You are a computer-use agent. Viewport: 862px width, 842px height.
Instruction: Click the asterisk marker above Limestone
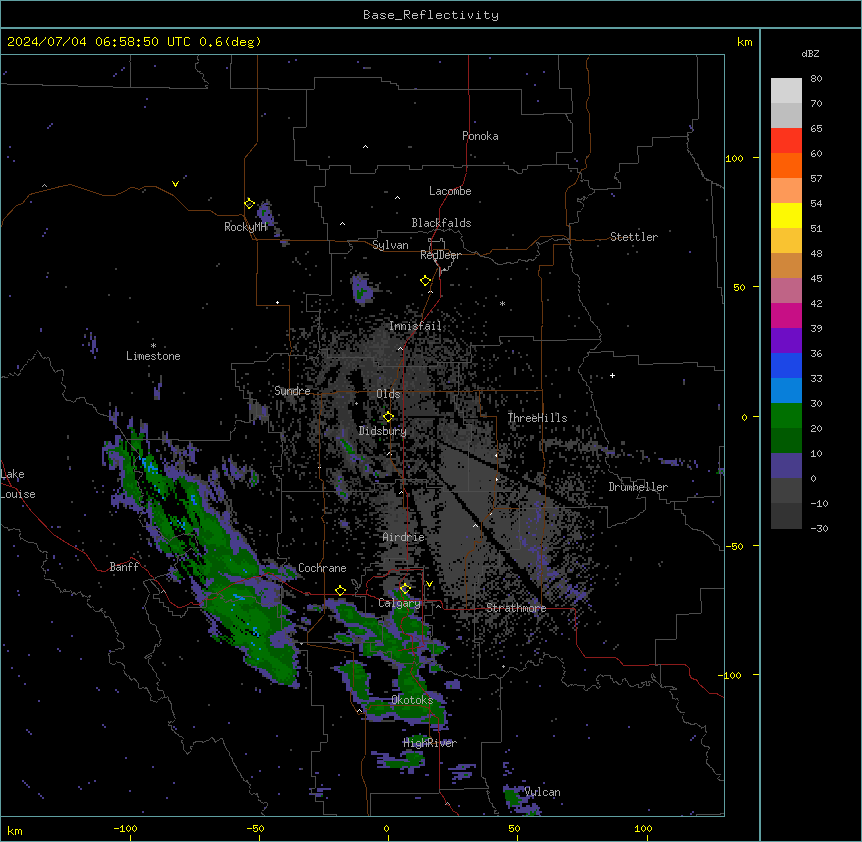[x=153, y=346]
